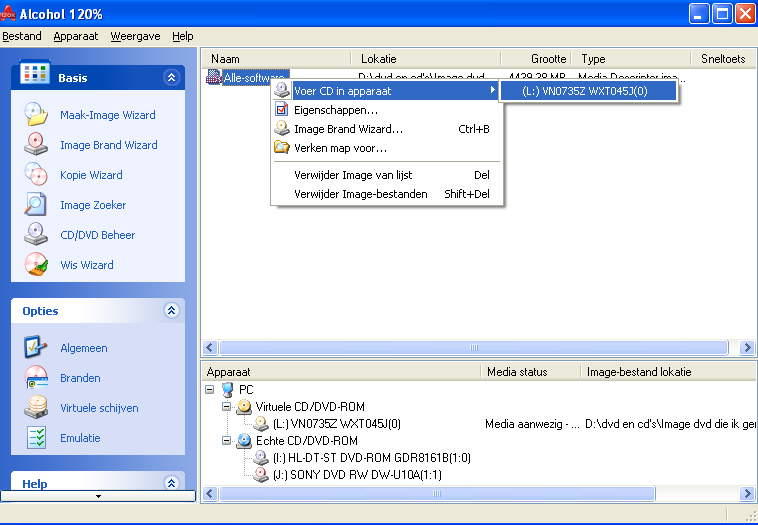The height and width of the screenshot is (525, 758).
Task: Collapse the Opties panel chevron
Action: coord(171,311)
